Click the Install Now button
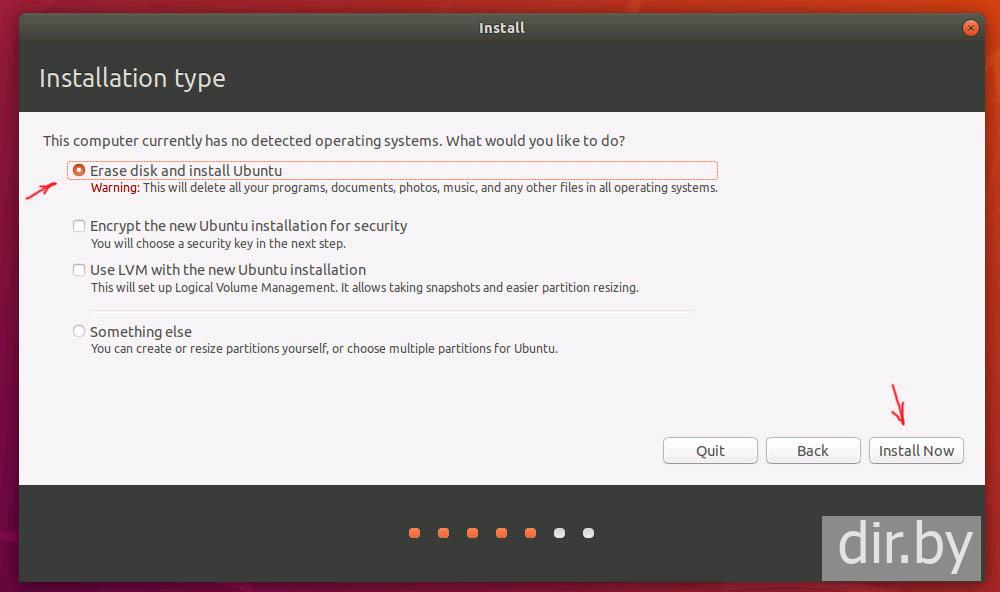The width and height of the screenshot is (1000, 592). click(916, 450)
